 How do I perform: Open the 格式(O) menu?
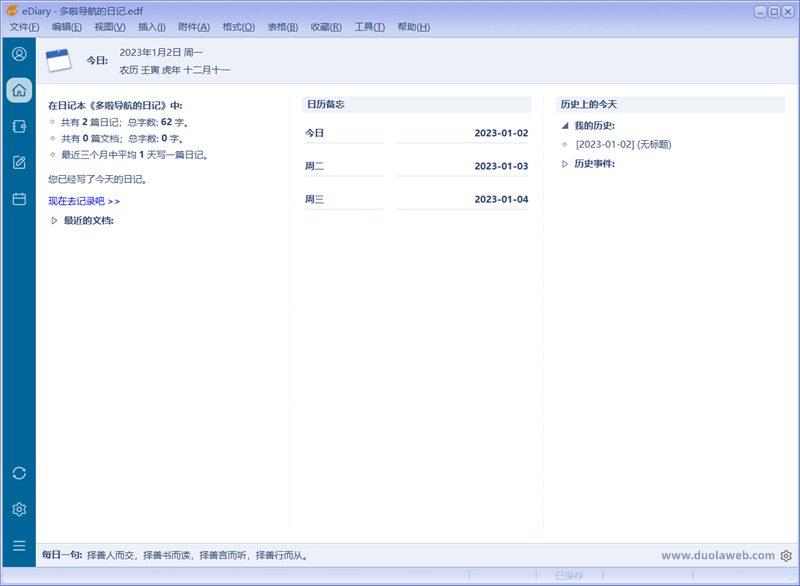click(x=238, y=27)
